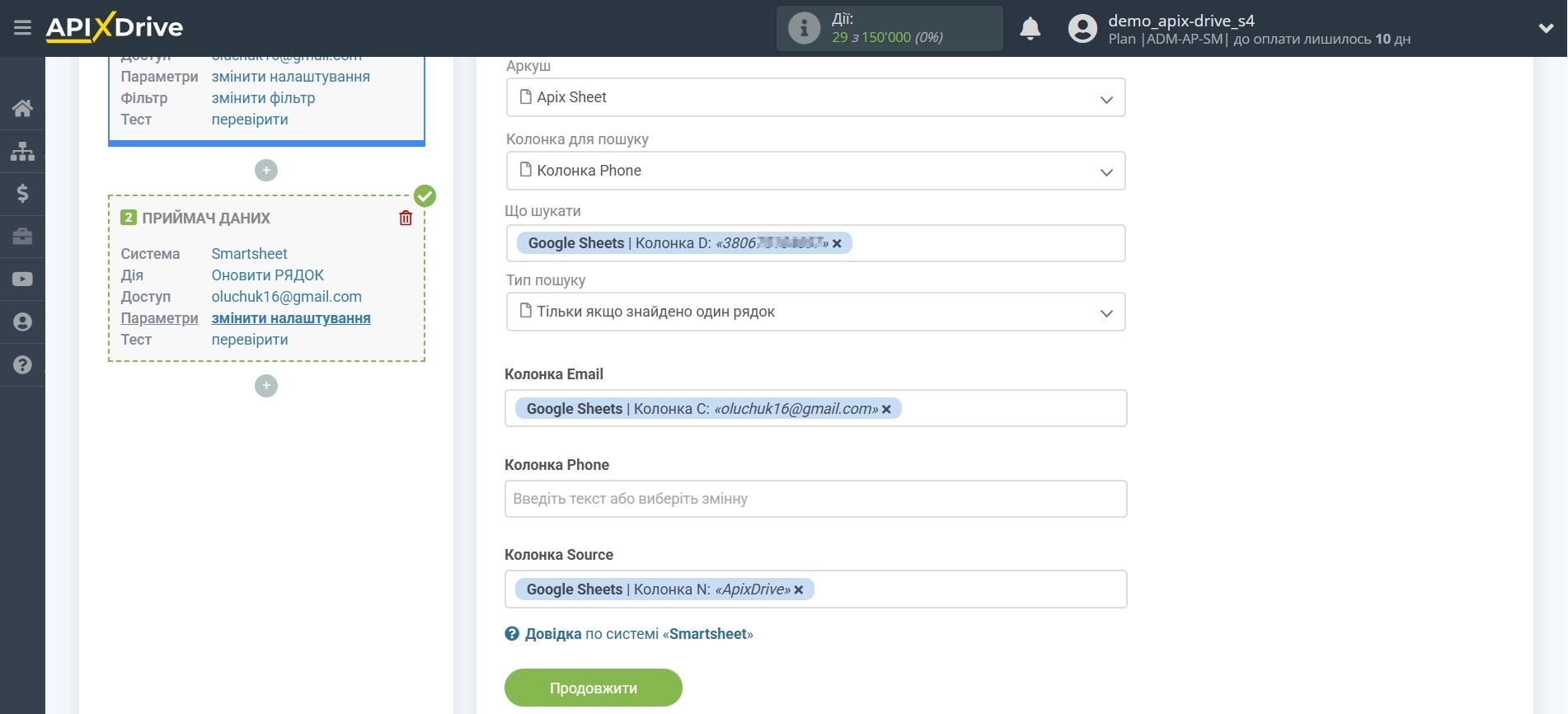
Task: Add step after the data source block
Action: click(265, 171)
